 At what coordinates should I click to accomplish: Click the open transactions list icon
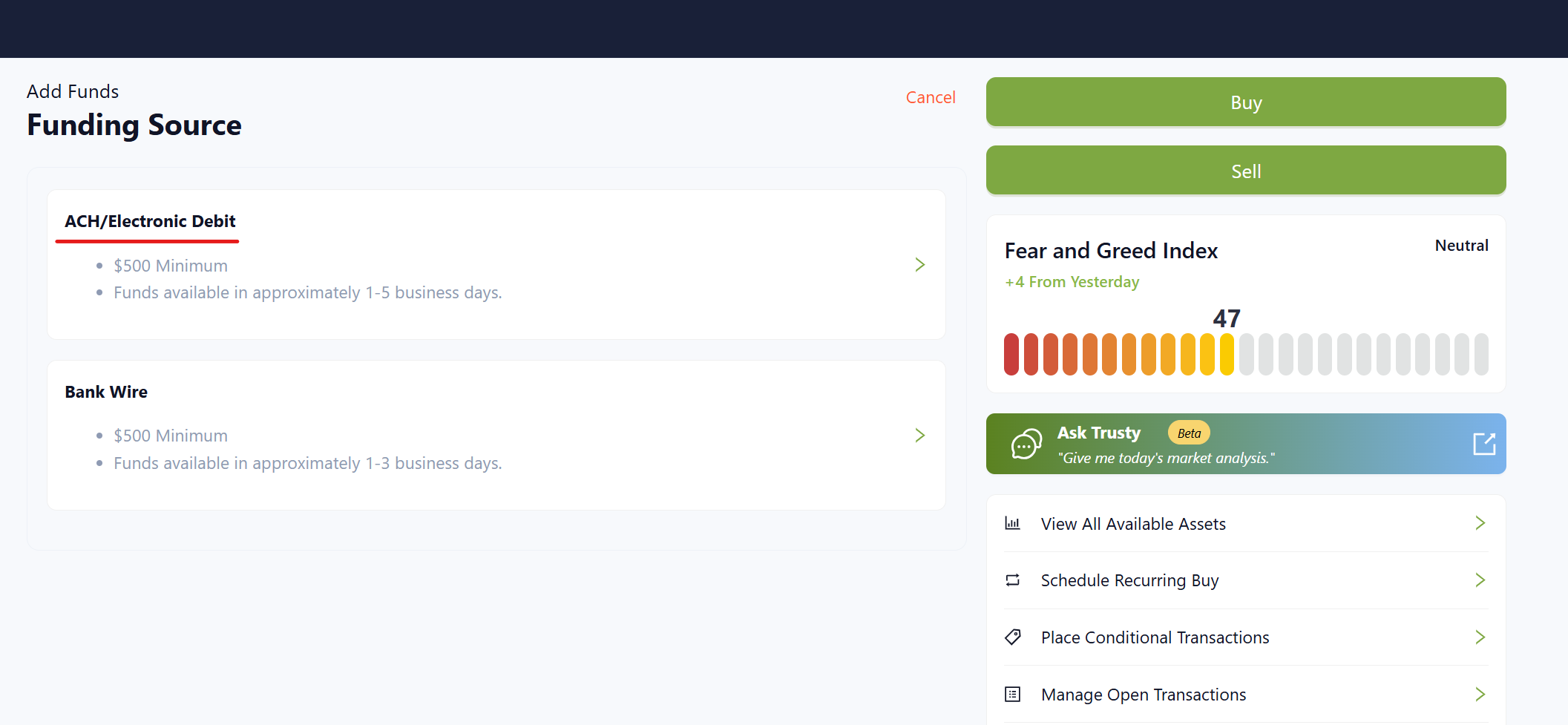point(1012,695)
